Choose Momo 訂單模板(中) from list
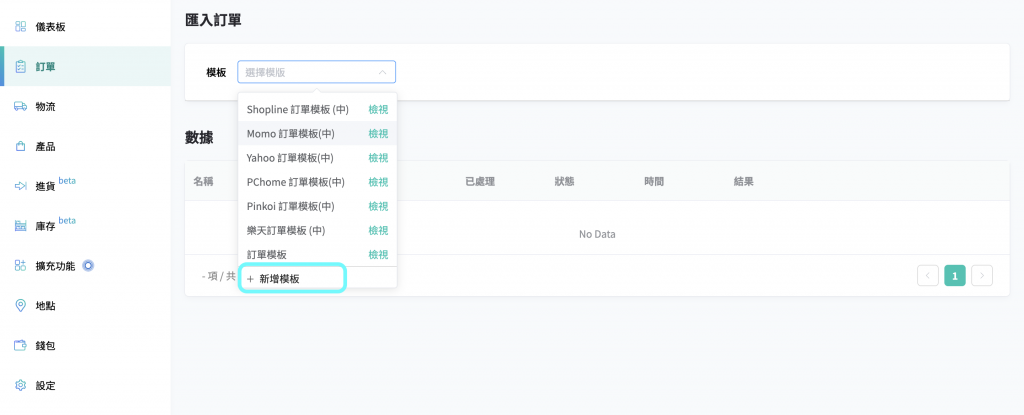 pos(290,134)
